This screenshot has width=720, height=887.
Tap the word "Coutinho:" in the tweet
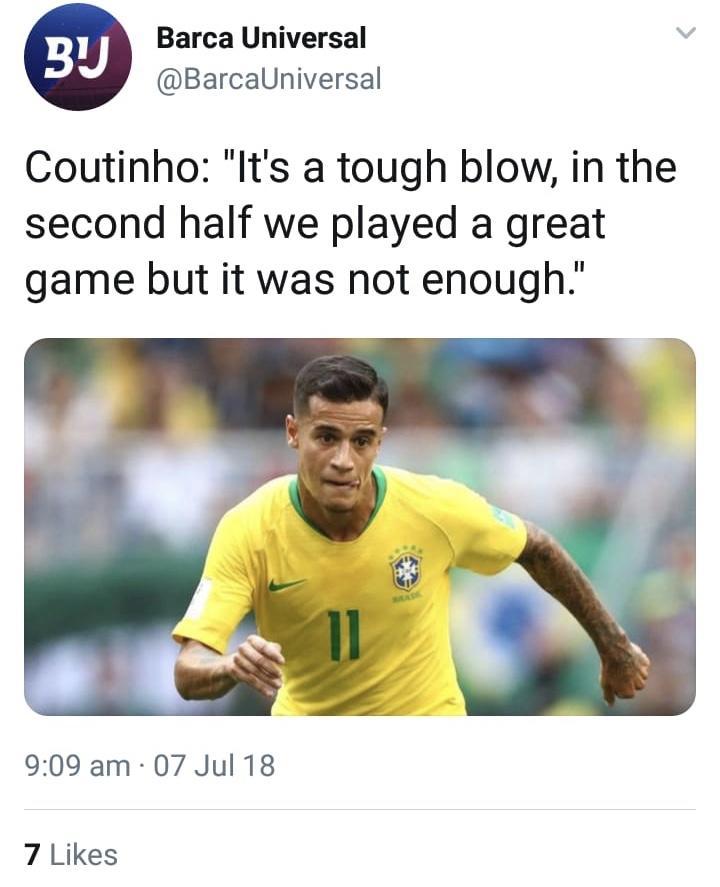point(117,168)
